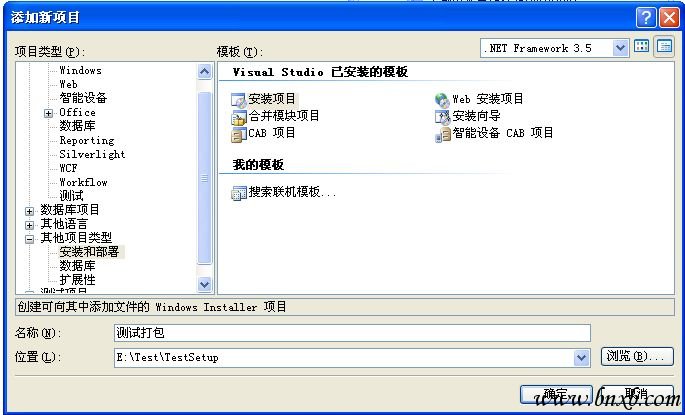Select the Web 安装项目 template icon
The height and width of the screenshot is (415, 685).
coord(443,100)
